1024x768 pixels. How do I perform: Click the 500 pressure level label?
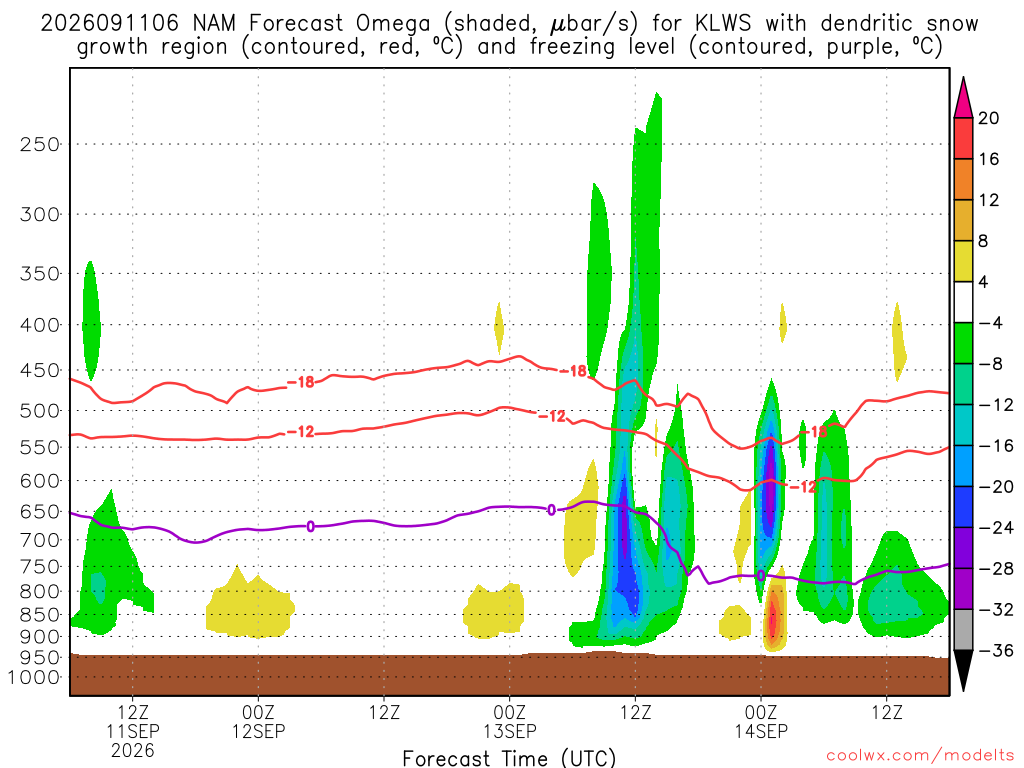coord(40,411)
